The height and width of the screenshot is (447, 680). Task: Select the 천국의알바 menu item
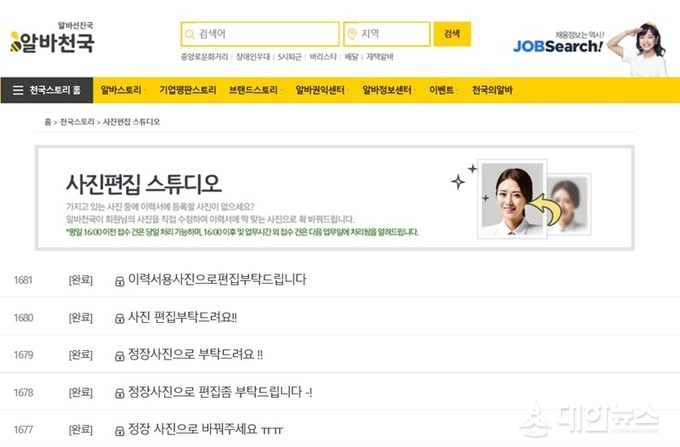click(492, 91)
